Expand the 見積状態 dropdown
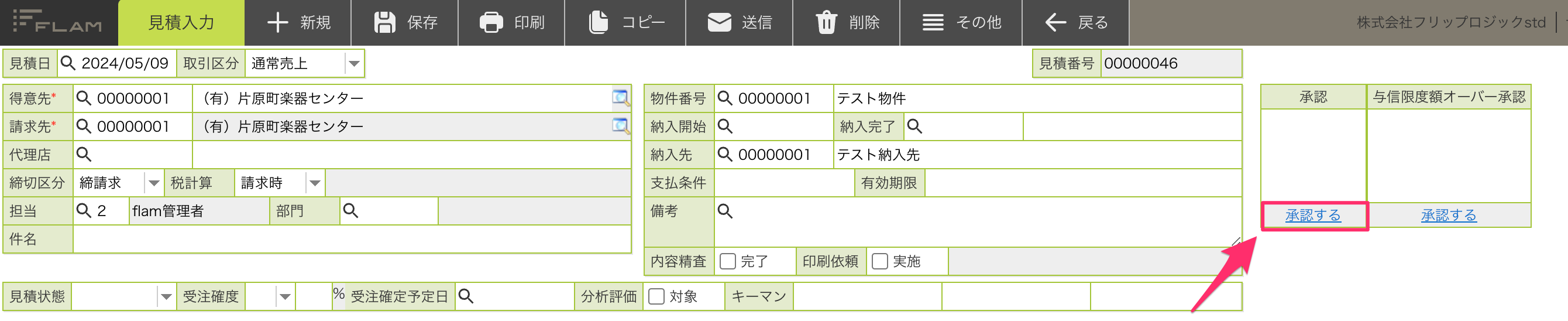 pyautogui.click(x=166, y=297)
